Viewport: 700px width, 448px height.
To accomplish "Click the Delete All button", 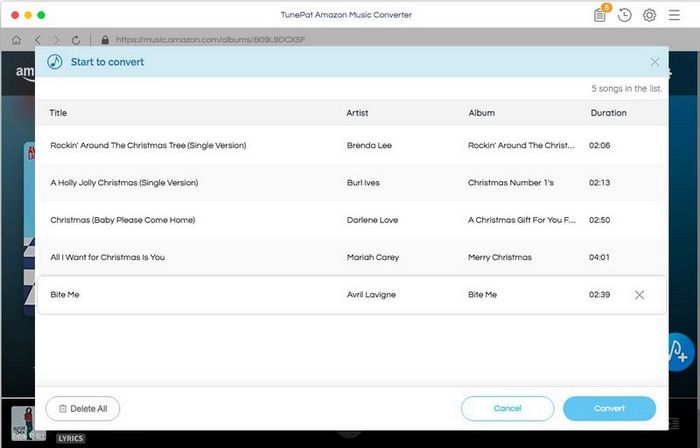I will pos(83,408).
